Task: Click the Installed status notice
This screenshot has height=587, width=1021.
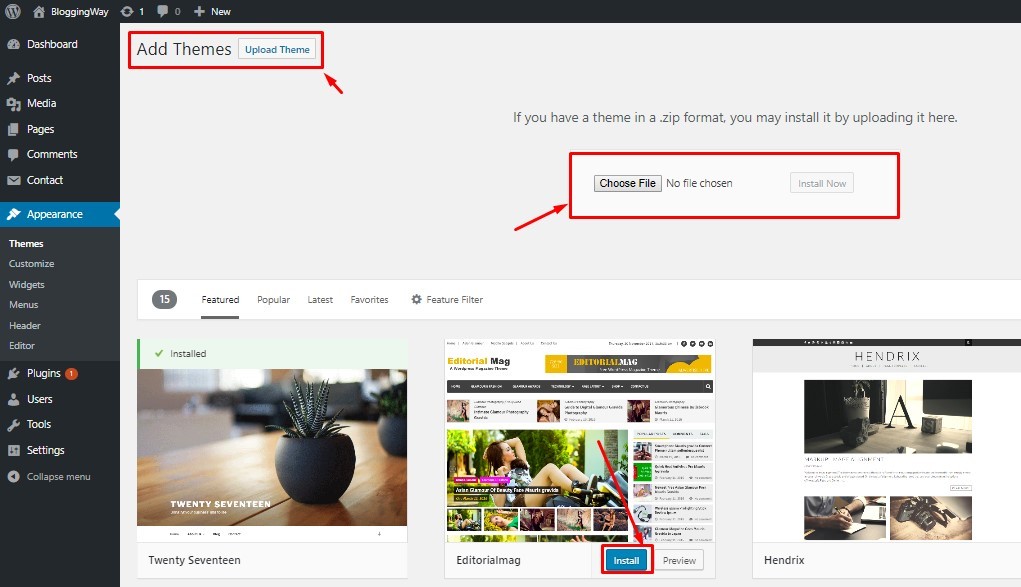Action: click(272, 354)
